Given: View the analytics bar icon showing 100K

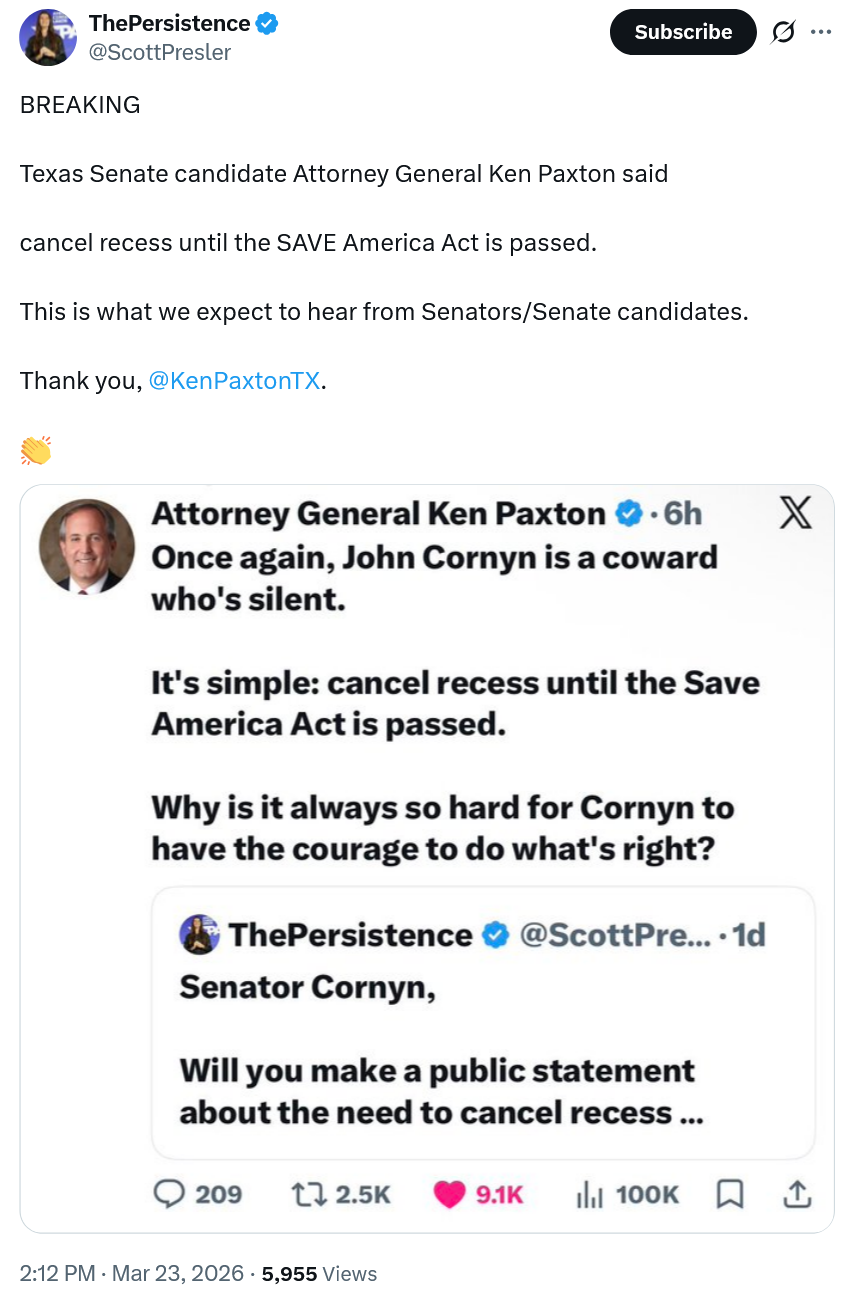Looking at the screenshot, I should pos(591,1194).
